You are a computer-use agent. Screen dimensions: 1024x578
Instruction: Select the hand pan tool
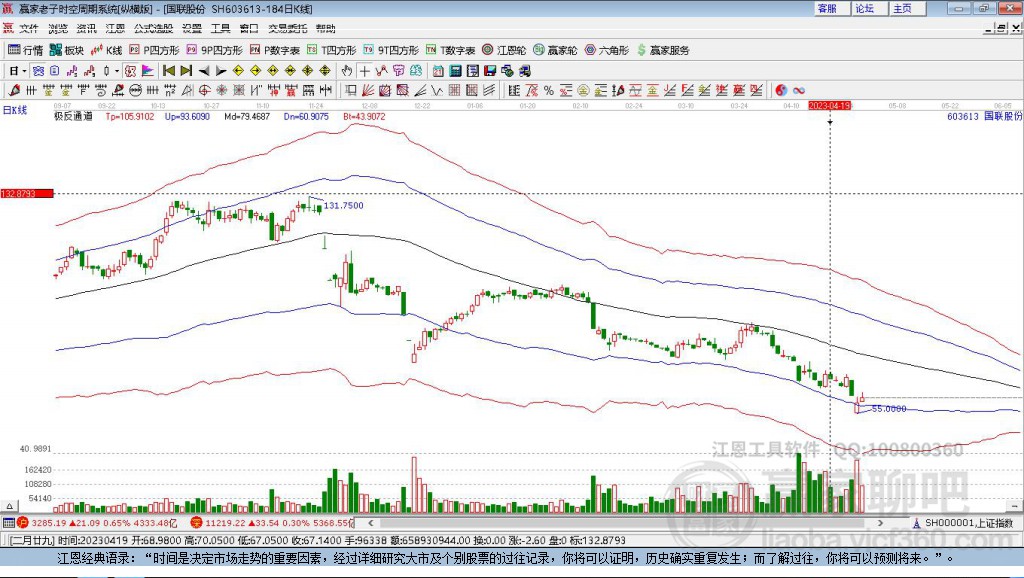tap(347, 71)
